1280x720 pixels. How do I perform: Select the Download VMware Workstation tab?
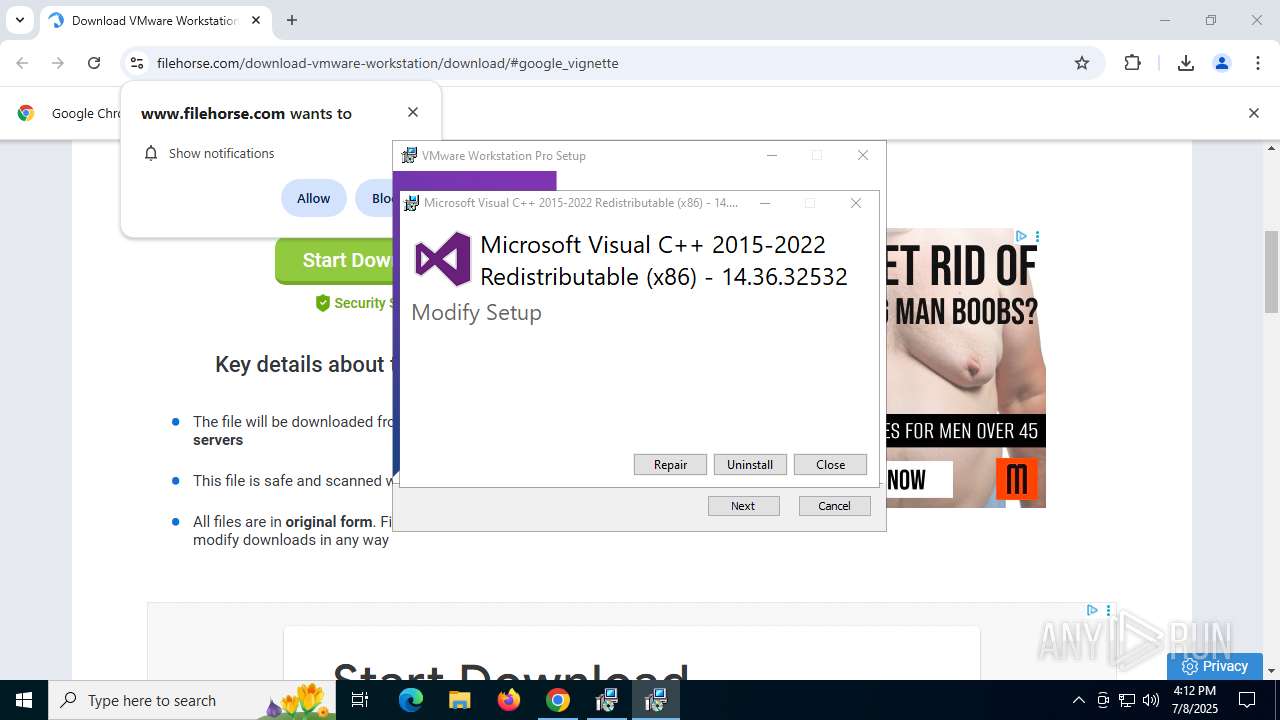click(155, 20)
